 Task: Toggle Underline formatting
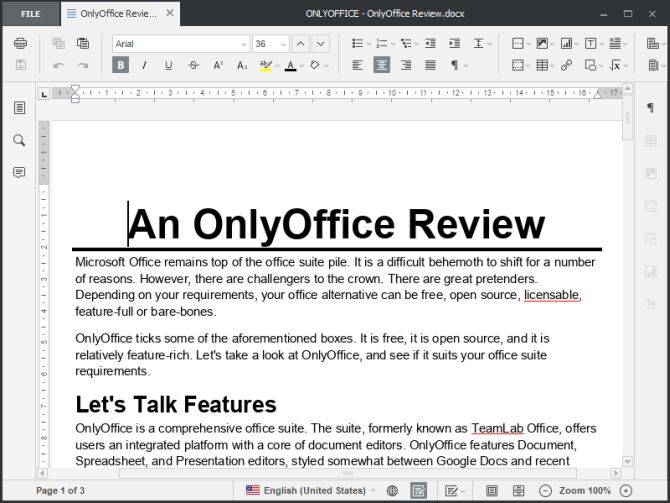(169, 65)
